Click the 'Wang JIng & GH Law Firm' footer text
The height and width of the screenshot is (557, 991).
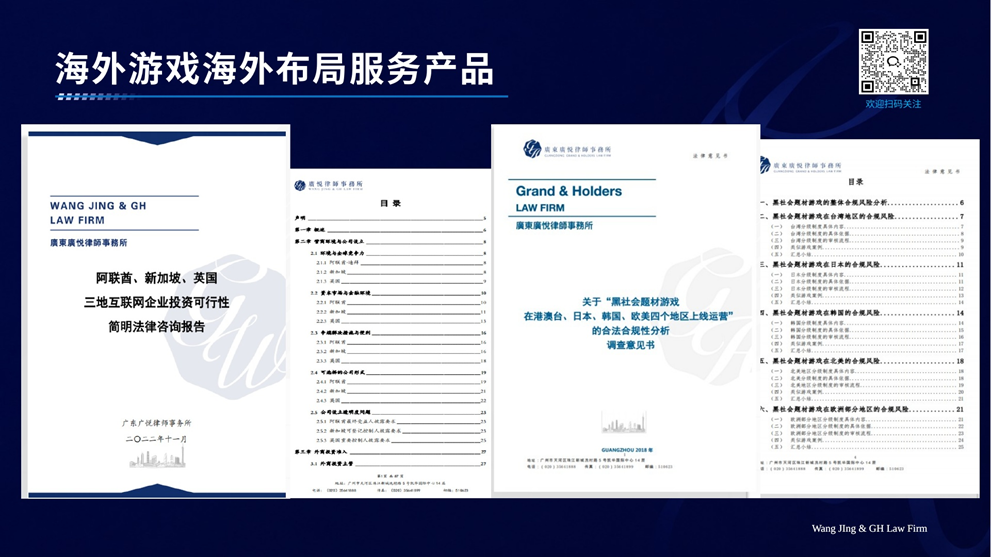click(x=869, y=529)
